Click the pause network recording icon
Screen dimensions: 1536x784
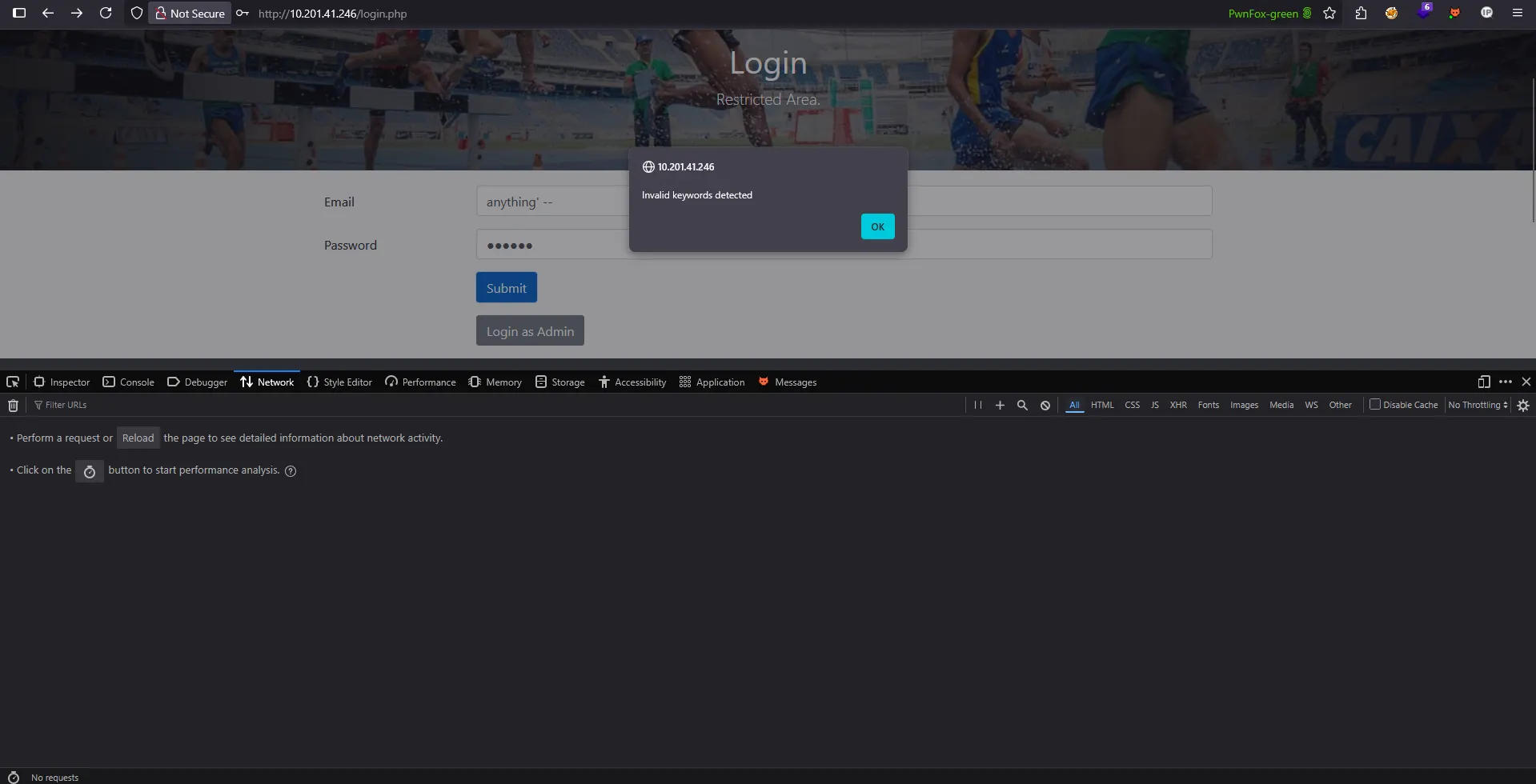(x=977, y=405)
